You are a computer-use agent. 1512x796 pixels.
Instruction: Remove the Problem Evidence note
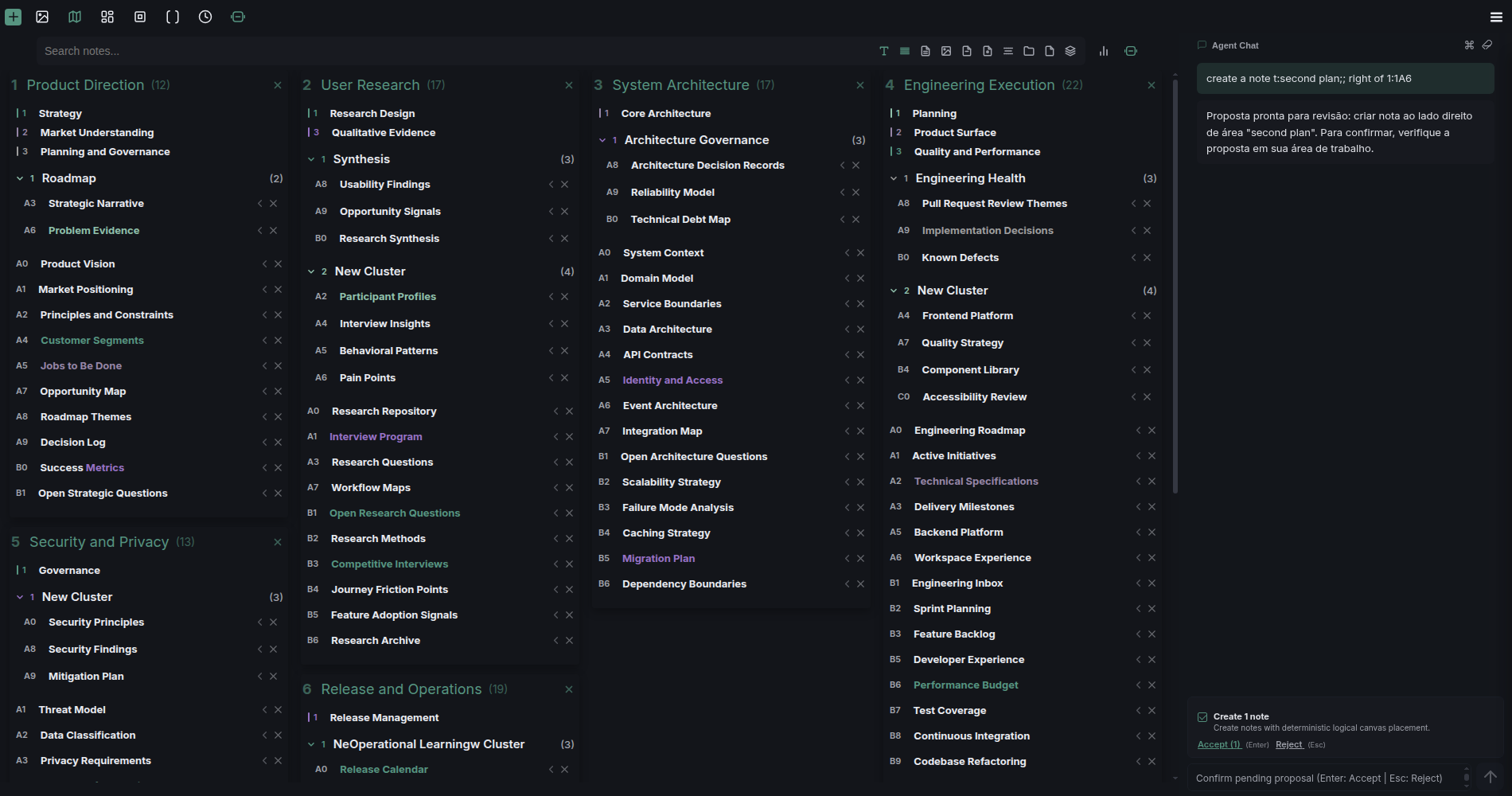273,231
